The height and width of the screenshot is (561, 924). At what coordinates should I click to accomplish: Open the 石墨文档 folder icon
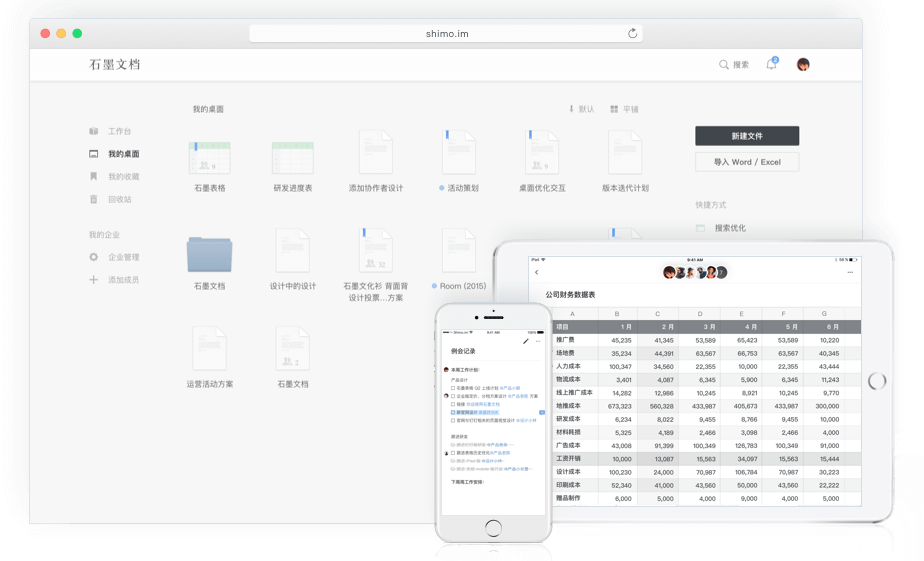[209, 253]
